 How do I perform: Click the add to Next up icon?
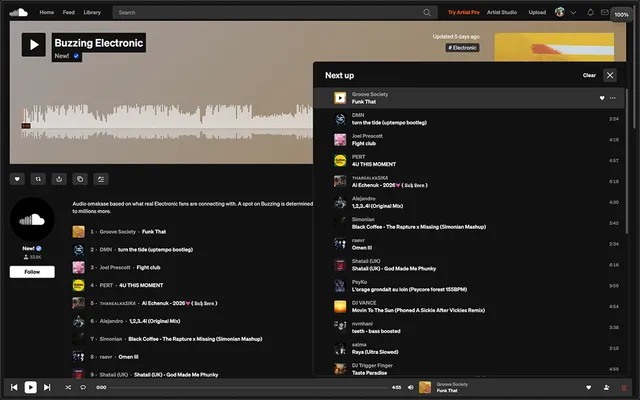pyautogui.click(x=101, y=179)
